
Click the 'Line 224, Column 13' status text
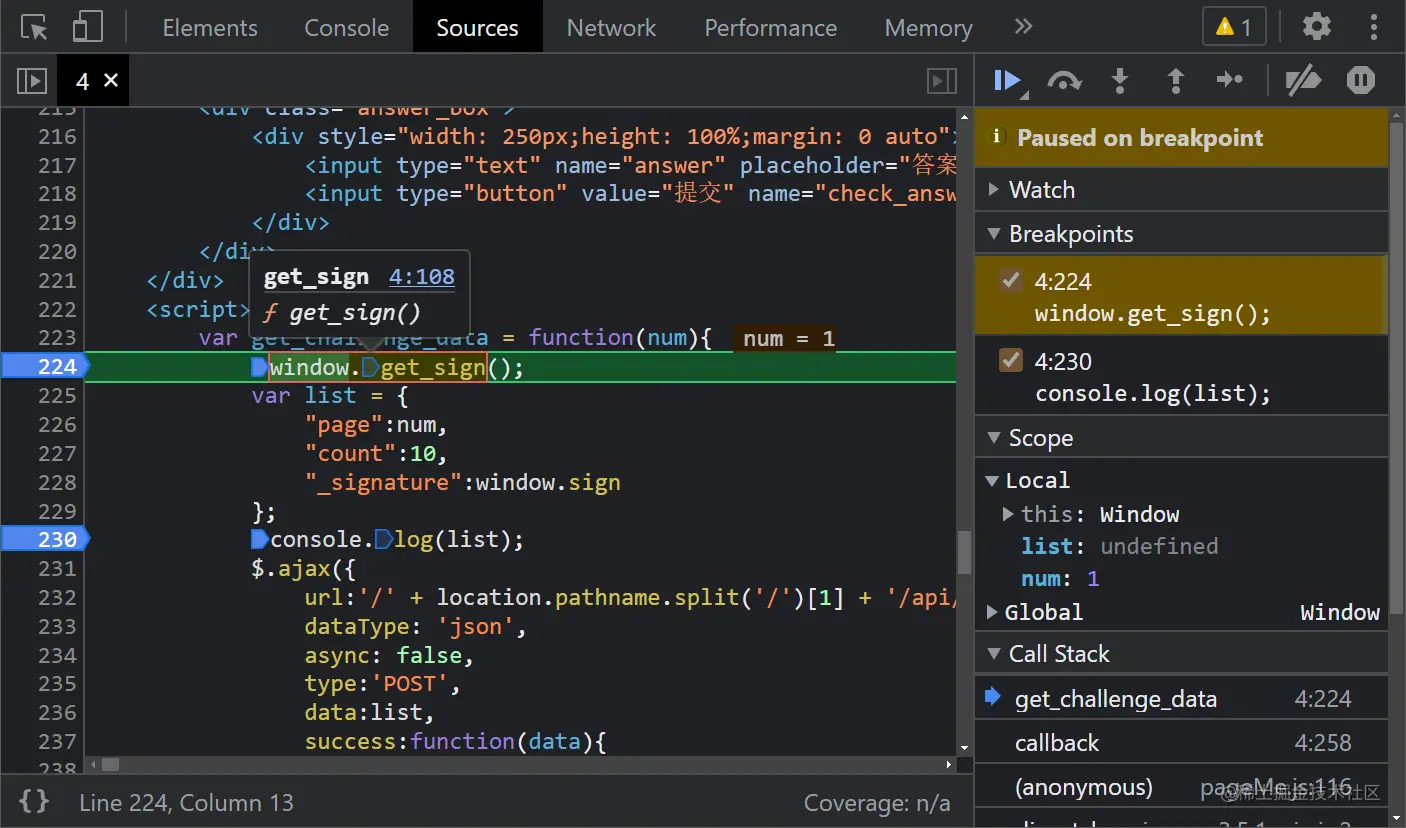click(186, 802)
